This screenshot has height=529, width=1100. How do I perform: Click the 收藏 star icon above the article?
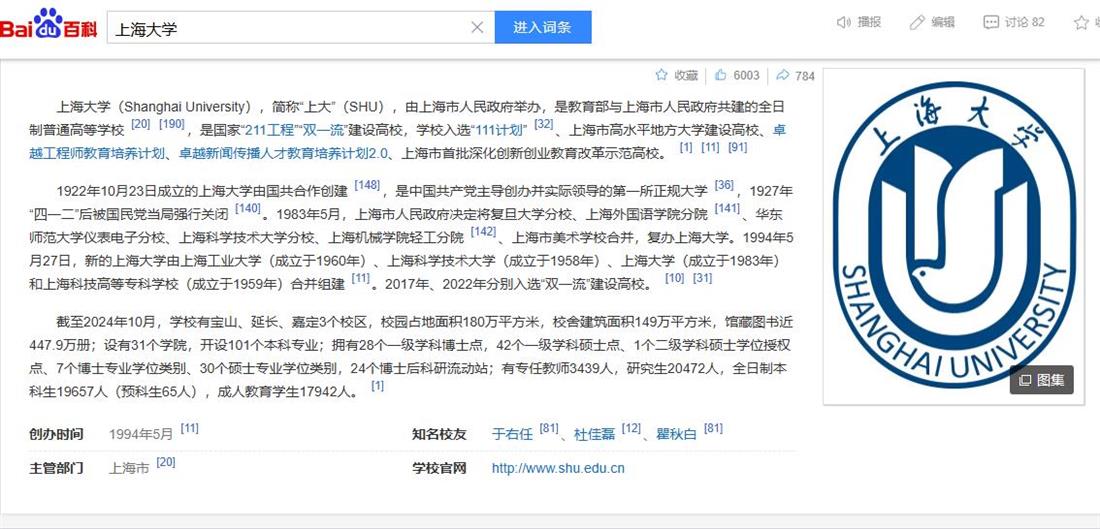[661, 74]
